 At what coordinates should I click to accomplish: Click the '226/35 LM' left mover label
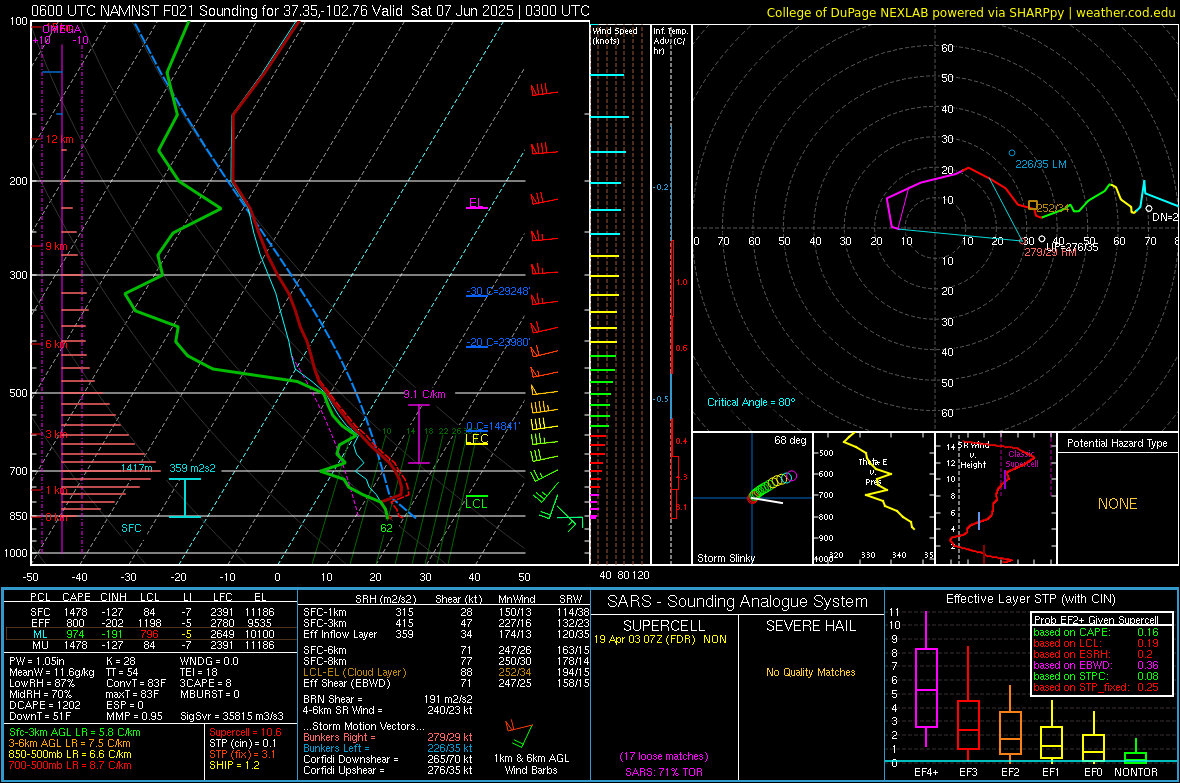pyautogui.click(x=1041, y=164)
